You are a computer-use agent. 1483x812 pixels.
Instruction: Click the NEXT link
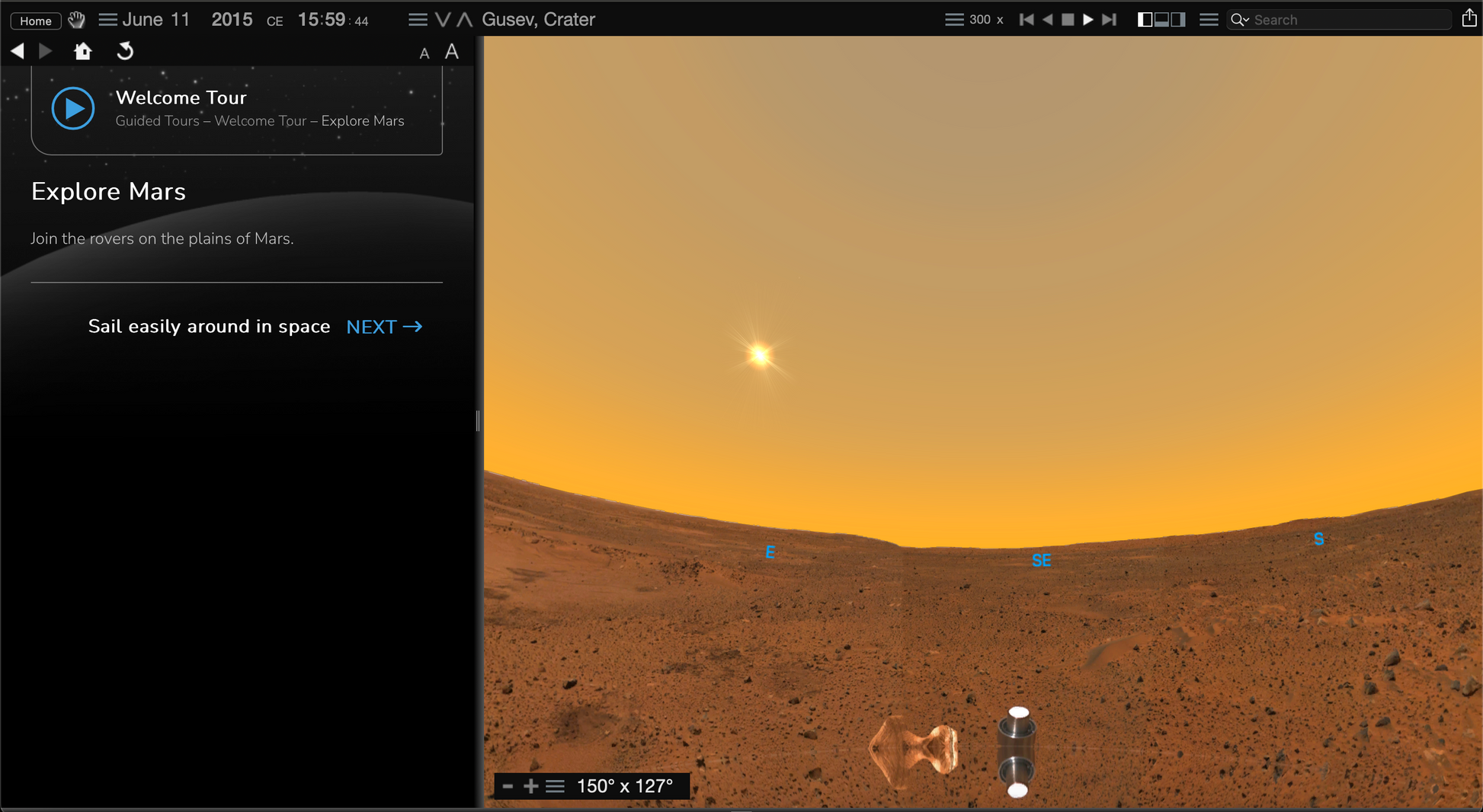click(x=384, y=327)
